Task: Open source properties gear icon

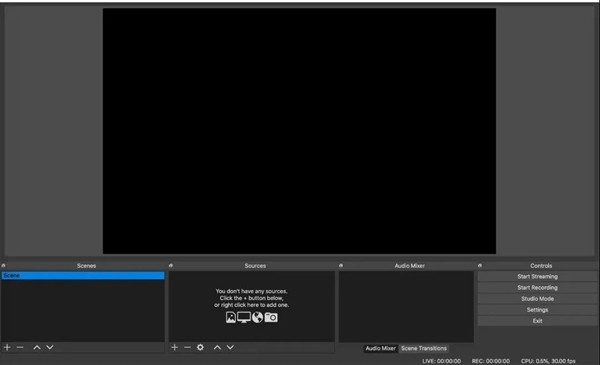Action: pyautogui.click(x=200, y=347)
